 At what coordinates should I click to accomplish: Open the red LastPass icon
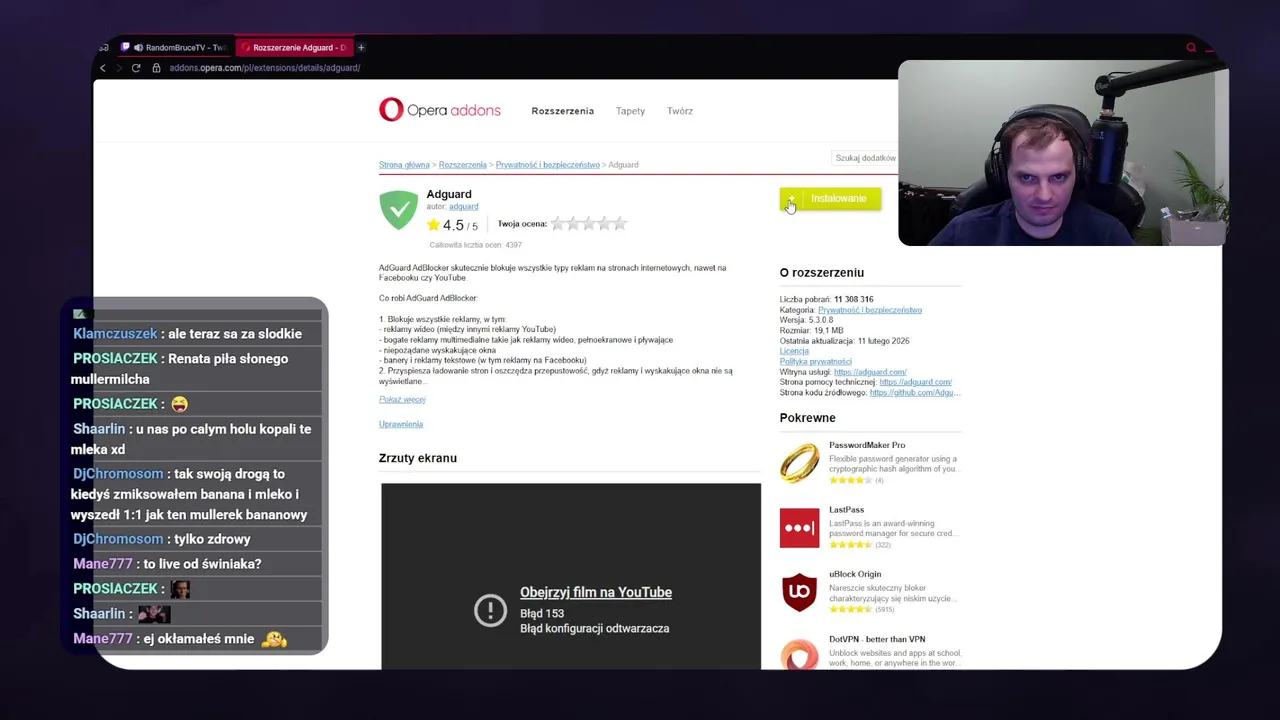tap(799, 528)
